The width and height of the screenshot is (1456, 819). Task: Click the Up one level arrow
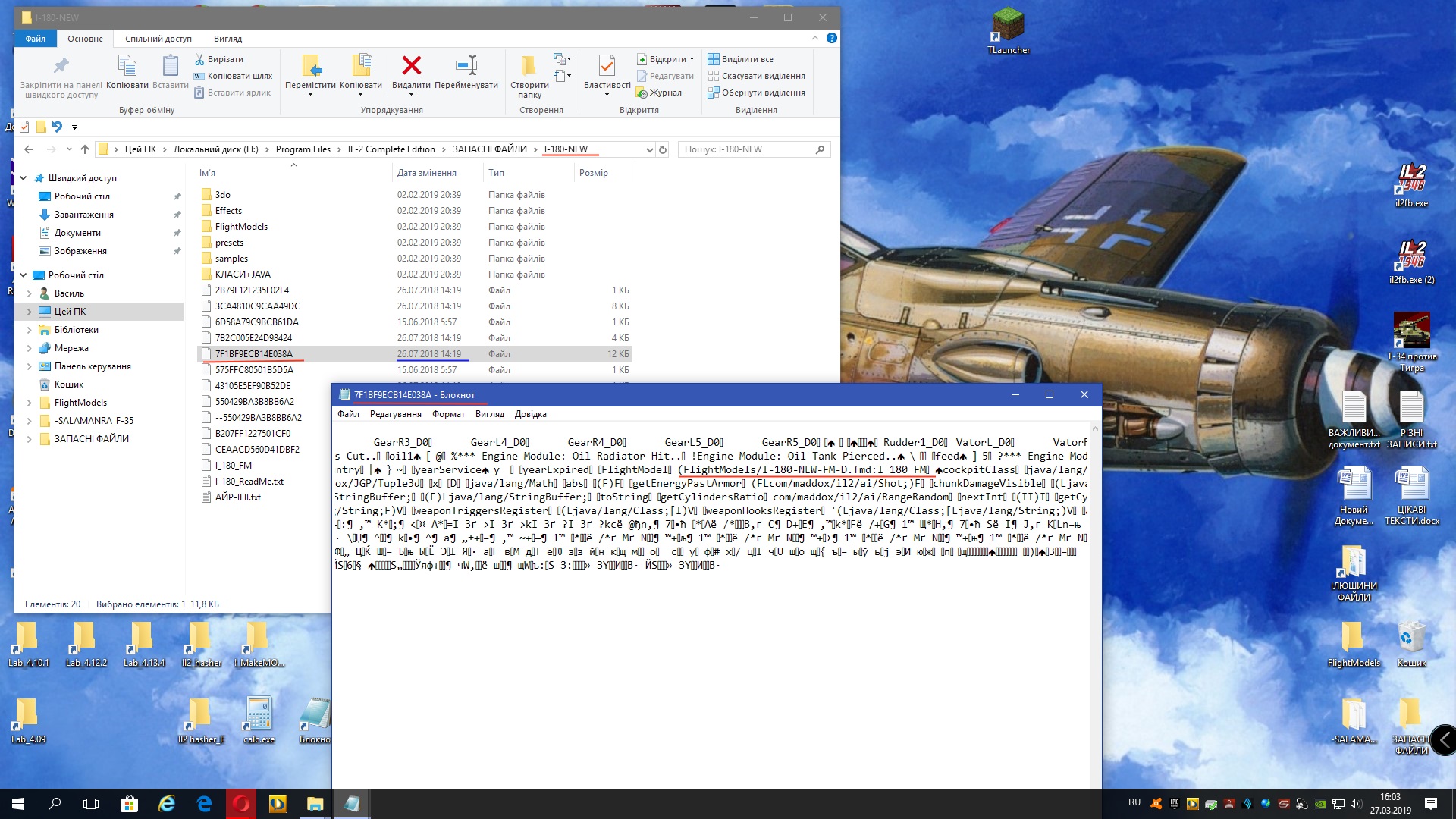(85, 149)
